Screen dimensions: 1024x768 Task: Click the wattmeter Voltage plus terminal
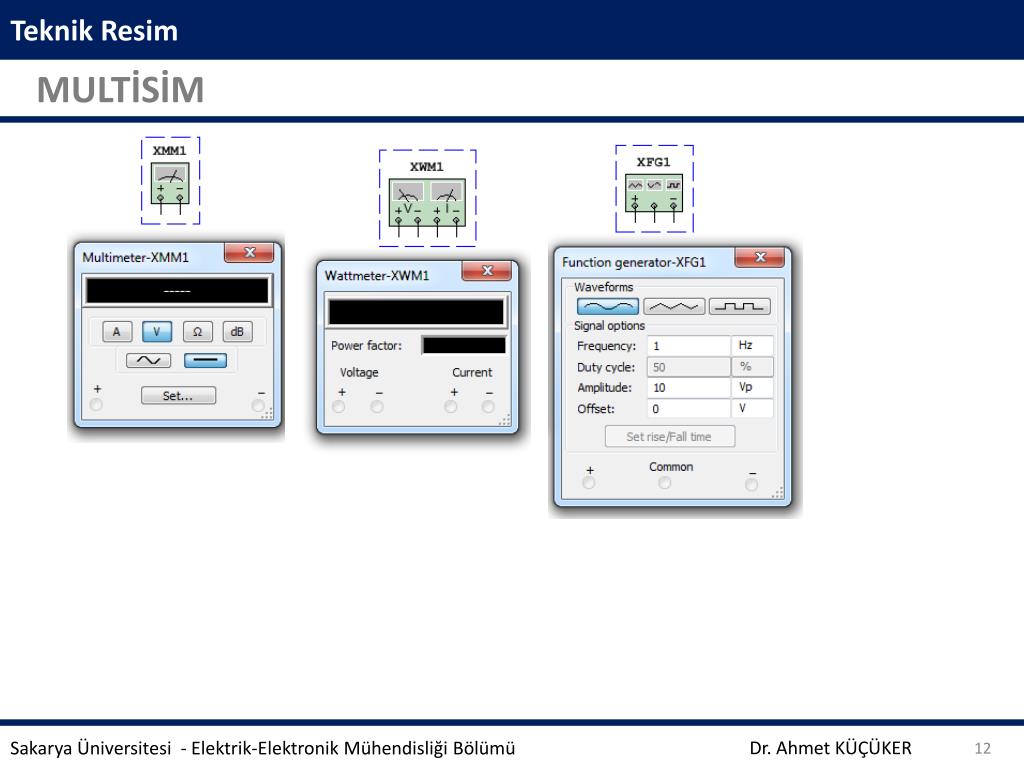click(339, 407)
